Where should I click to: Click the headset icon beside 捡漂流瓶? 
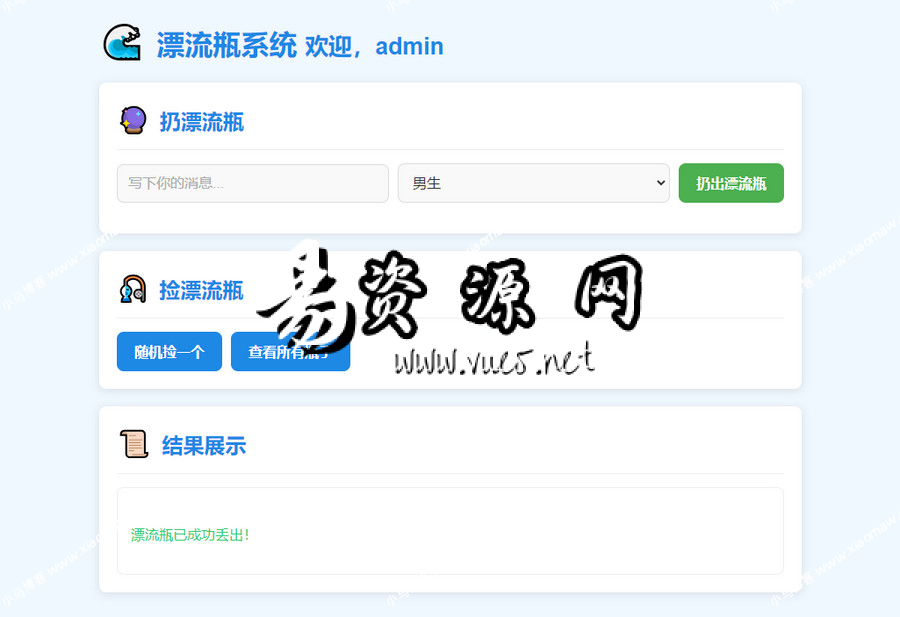tap(133, 290)
